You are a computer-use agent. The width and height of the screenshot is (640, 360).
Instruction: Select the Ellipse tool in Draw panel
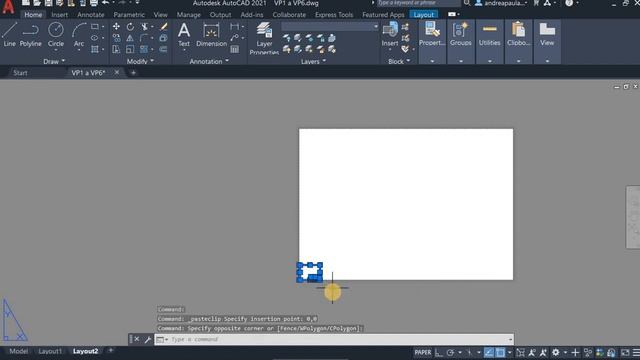[x=95, y=38]
